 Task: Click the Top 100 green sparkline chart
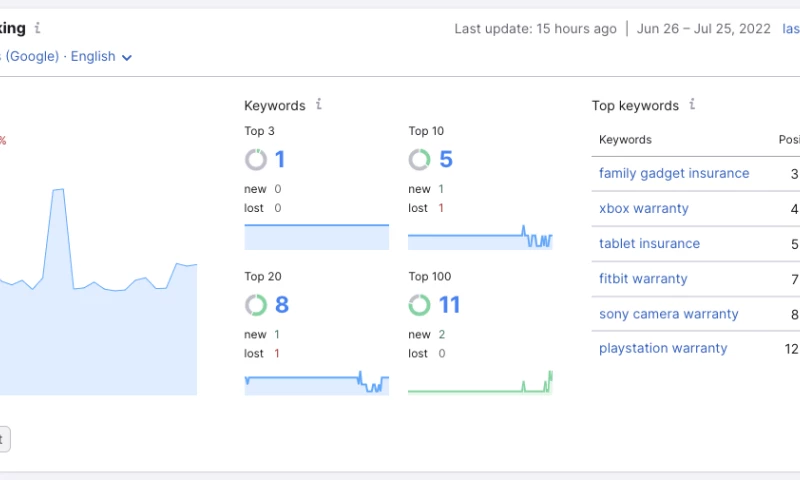coord(480,382)
